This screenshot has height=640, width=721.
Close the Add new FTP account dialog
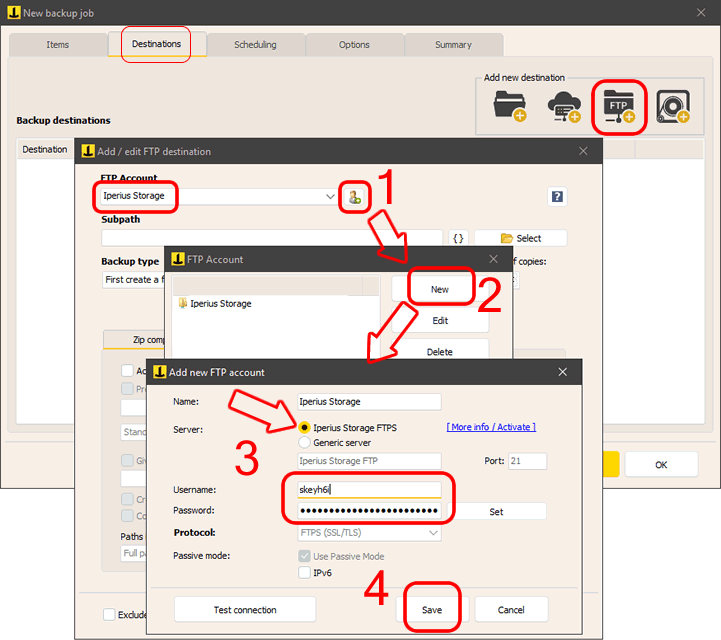tap(562, 372)
